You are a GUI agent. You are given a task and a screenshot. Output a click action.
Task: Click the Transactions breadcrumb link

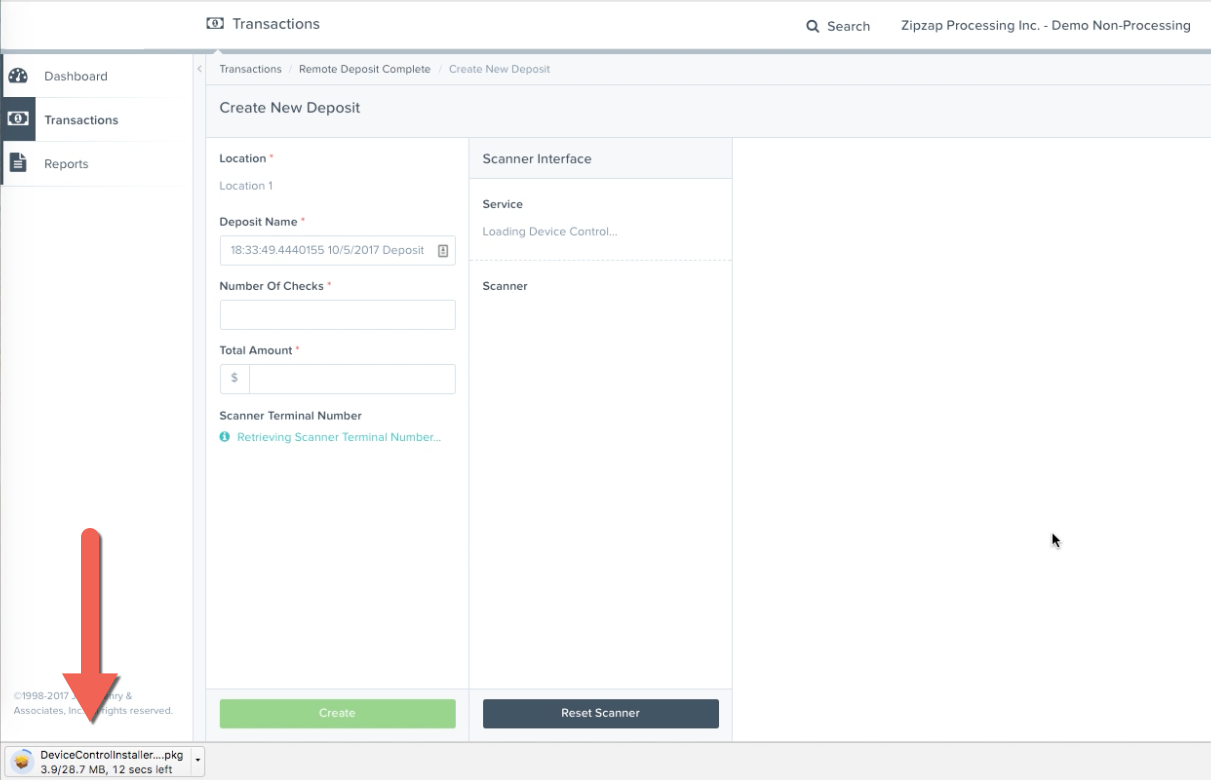click(250, 69)
